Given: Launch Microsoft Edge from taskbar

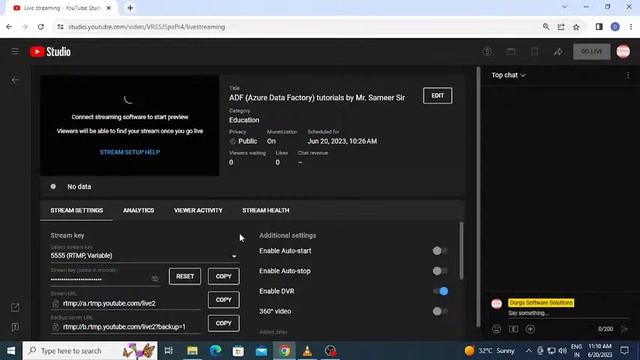Looking at the screenshot, I should pyautogui.click(x=216, y=351).
